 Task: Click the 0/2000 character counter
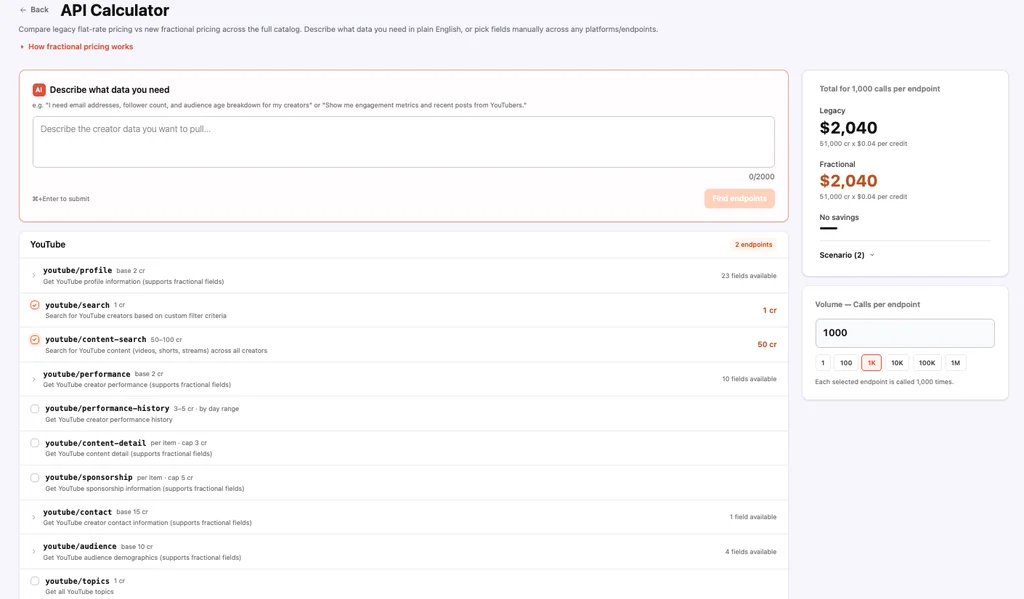[x=761, y=176]
